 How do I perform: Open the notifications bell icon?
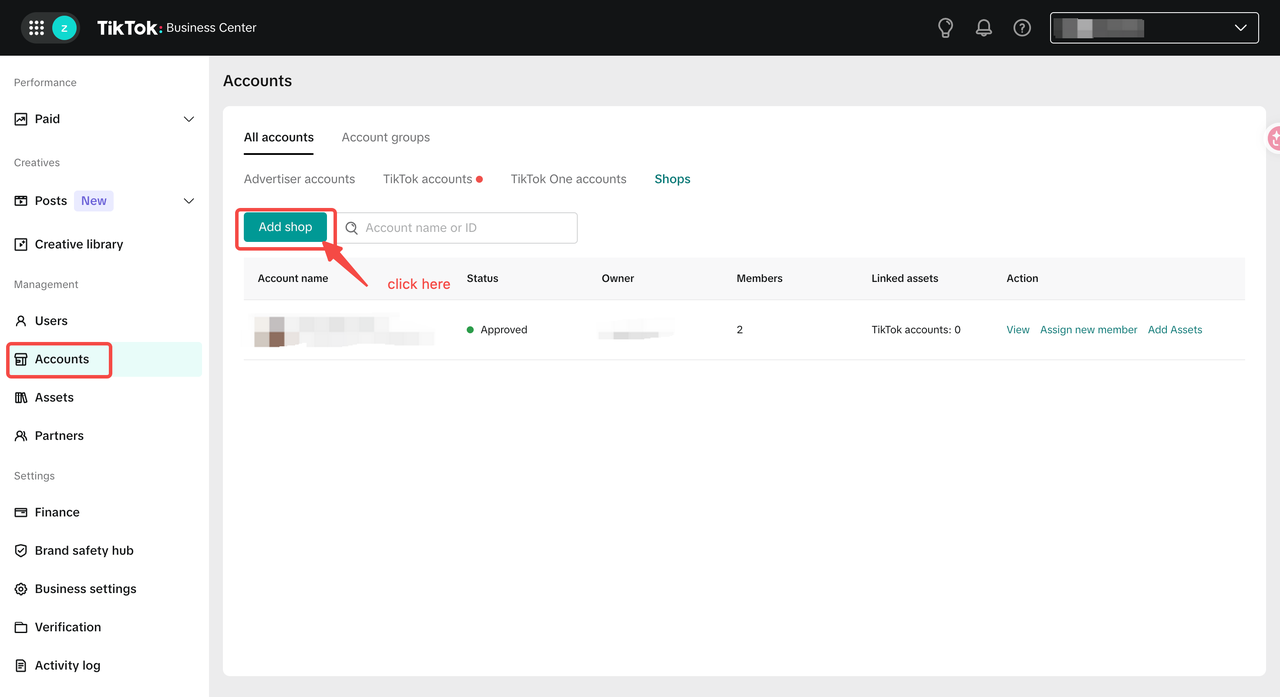click(x=984, y=28)
